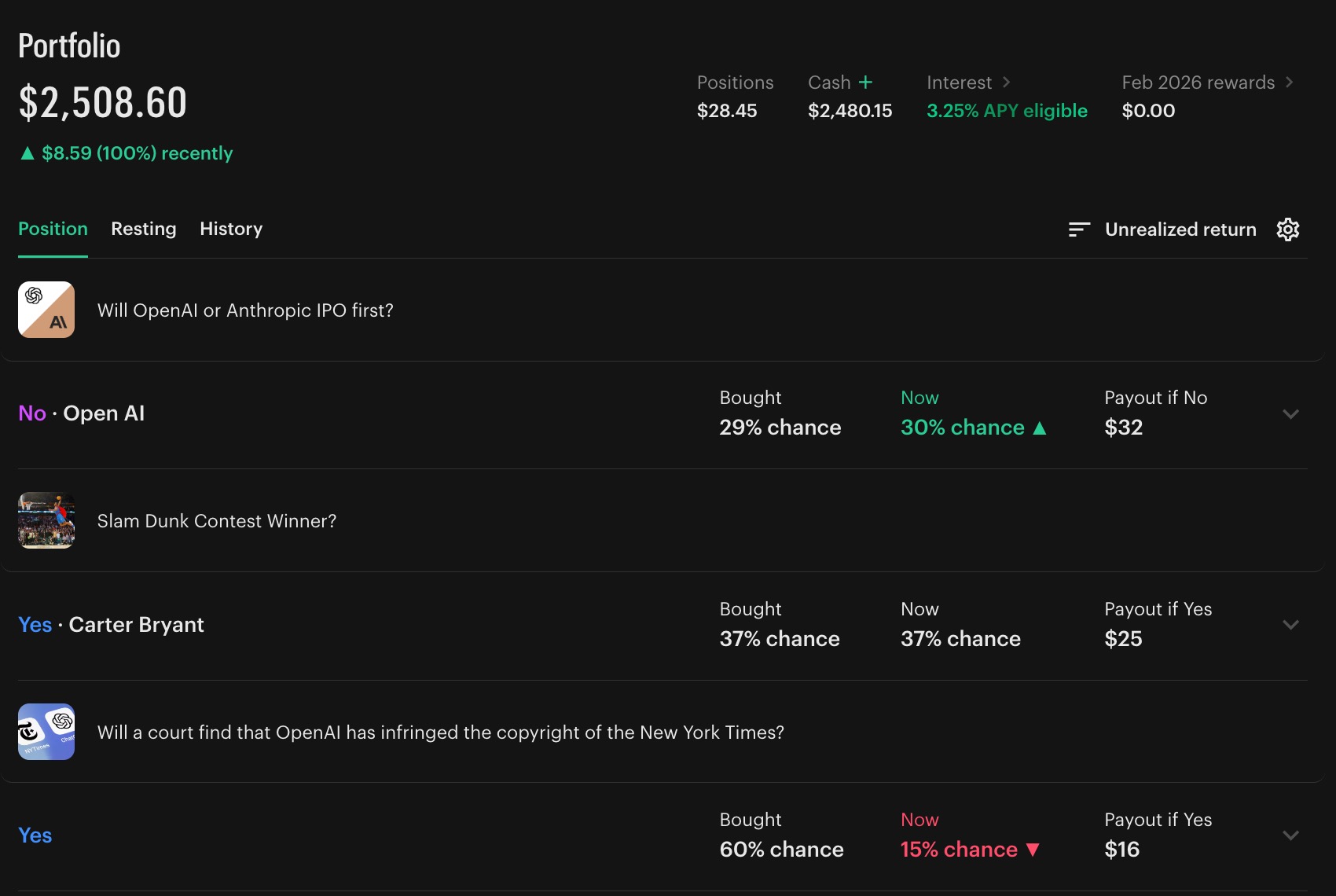Viewport: 1336px width, 896px height.
Task: Expand the Carter Bryant position row
Action: (1290, 625)
